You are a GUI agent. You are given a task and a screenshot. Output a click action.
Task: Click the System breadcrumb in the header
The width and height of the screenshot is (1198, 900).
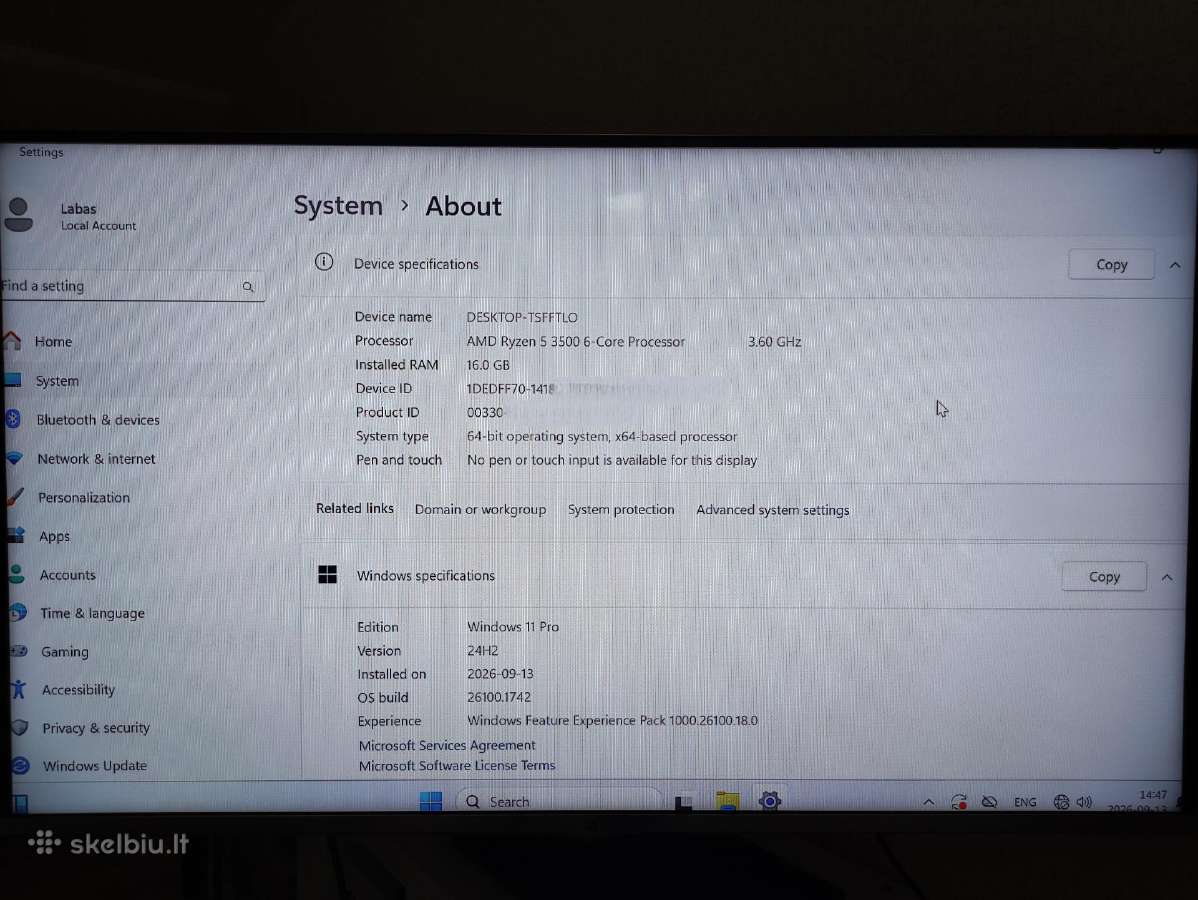[338, 206]
